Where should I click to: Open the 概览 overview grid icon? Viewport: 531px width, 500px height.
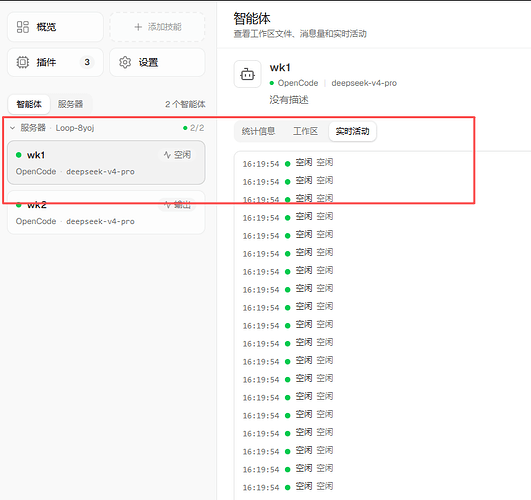[x=23, y=27]
